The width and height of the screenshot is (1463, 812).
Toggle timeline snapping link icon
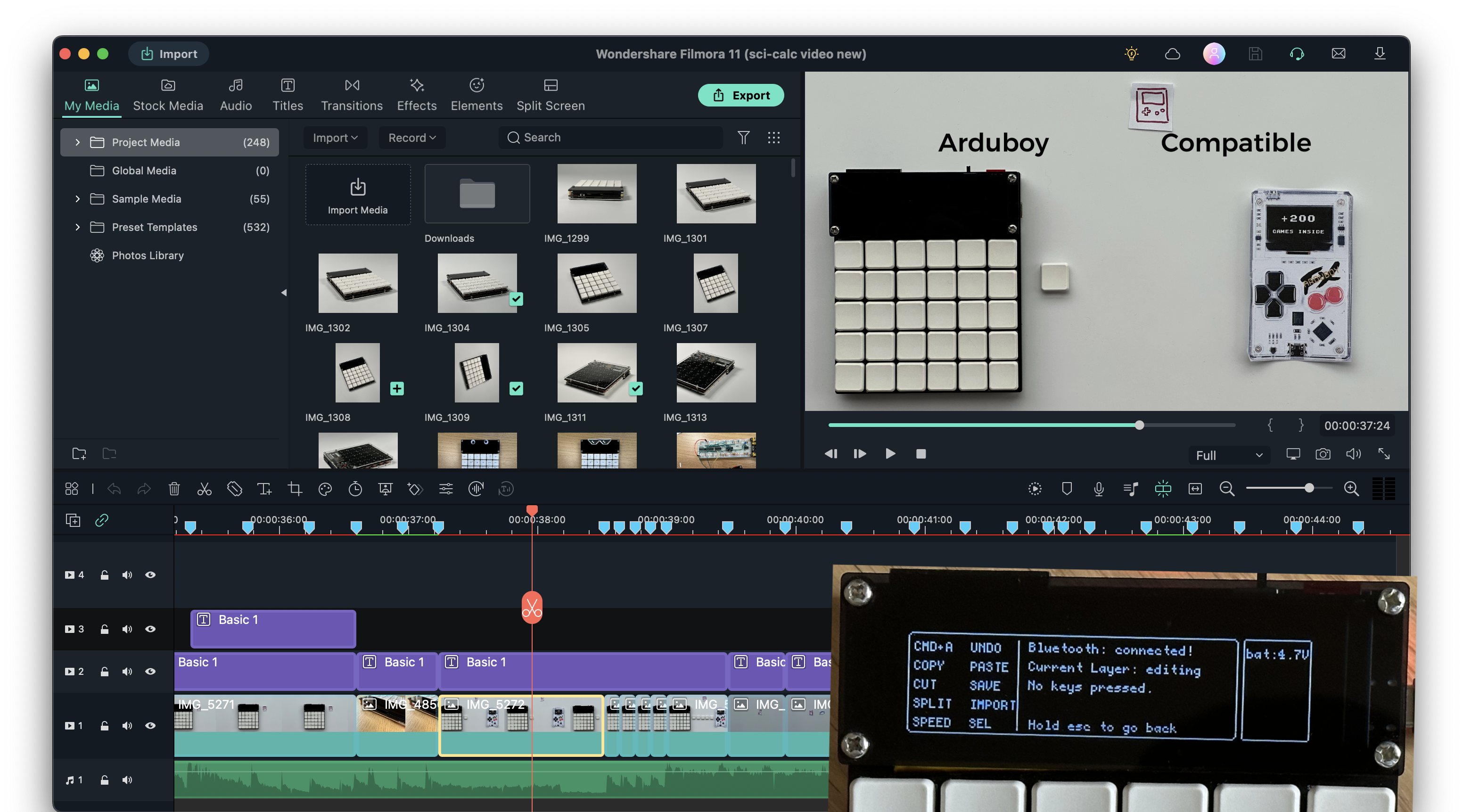point(102,520)
